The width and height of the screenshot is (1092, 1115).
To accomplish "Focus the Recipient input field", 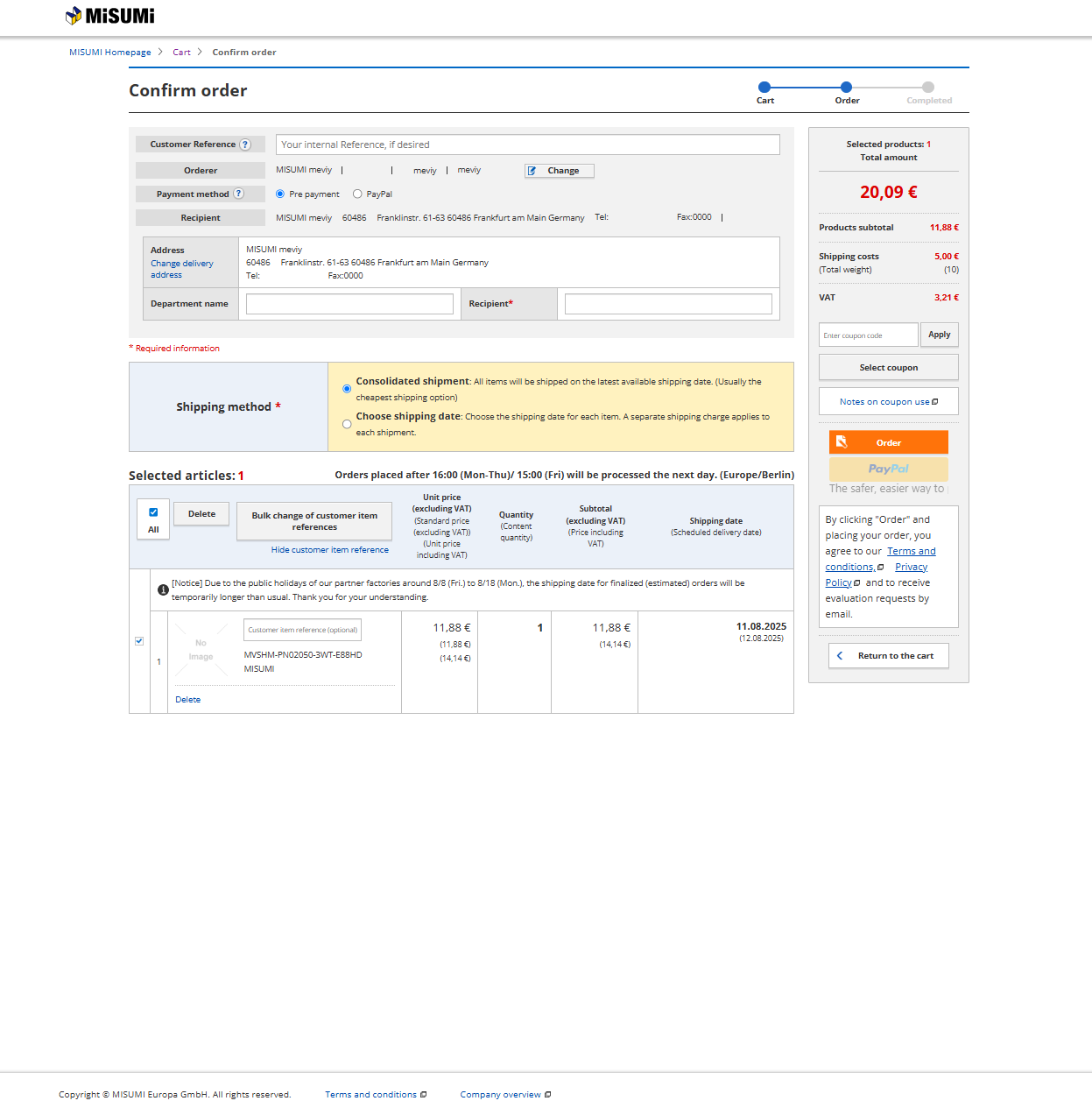I will tap(668, 304).
